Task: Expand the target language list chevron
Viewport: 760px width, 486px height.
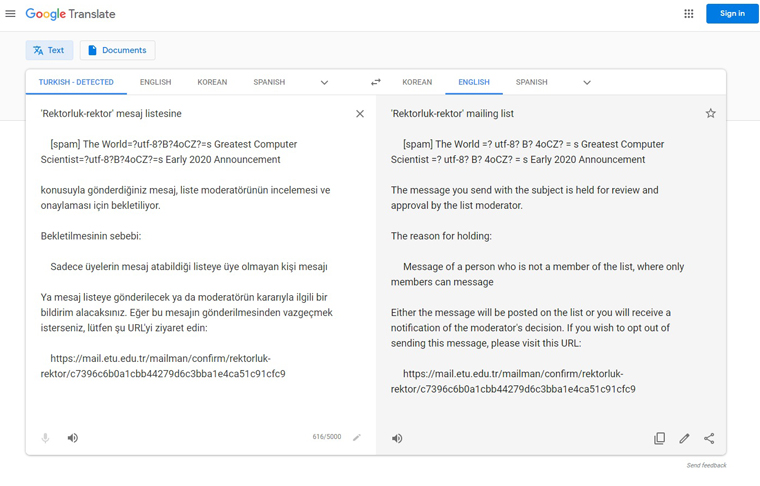Action: 586,82
